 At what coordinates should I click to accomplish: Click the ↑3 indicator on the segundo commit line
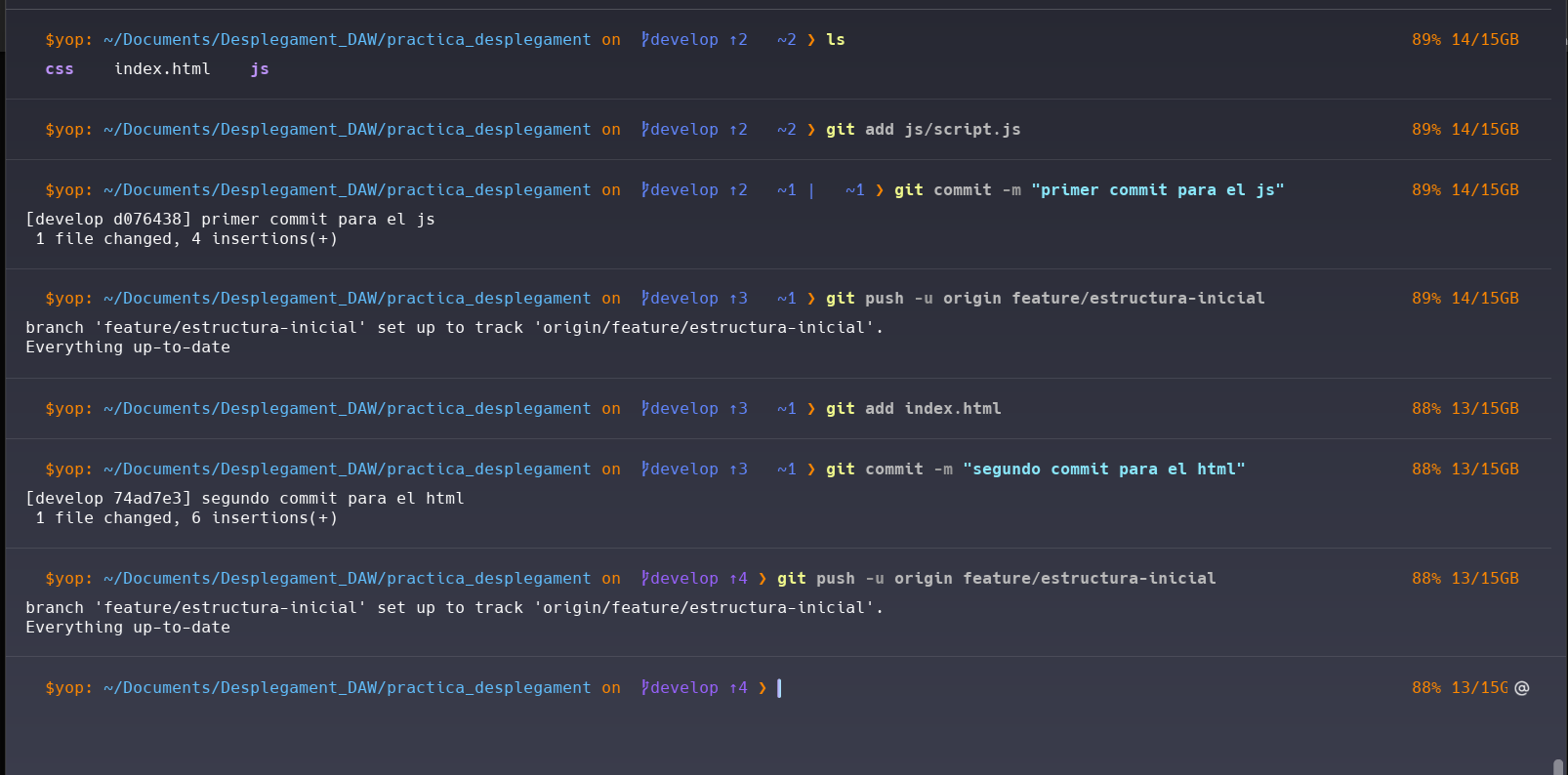(738, 469)
